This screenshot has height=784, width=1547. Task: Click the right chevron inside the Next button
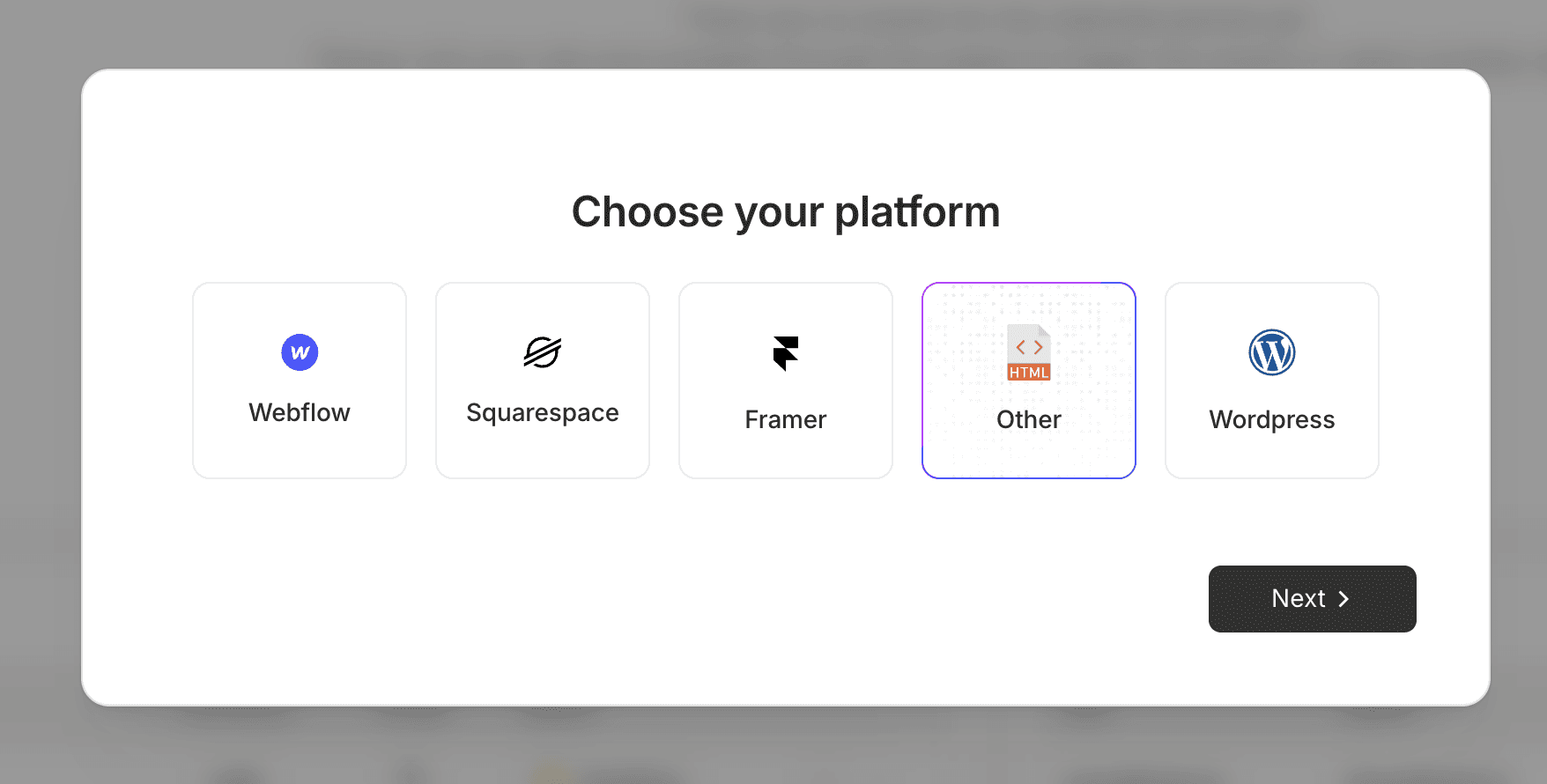(1343, 598)
